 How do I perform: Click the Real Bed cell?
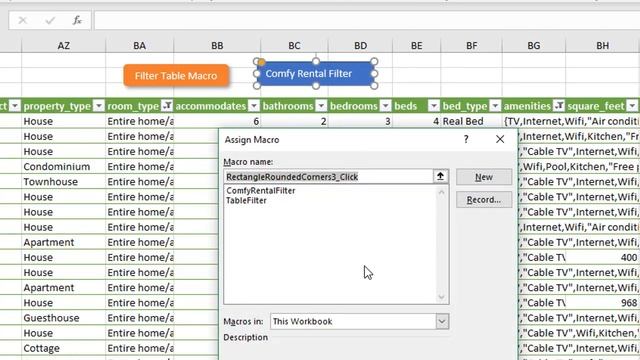[471, 121]
